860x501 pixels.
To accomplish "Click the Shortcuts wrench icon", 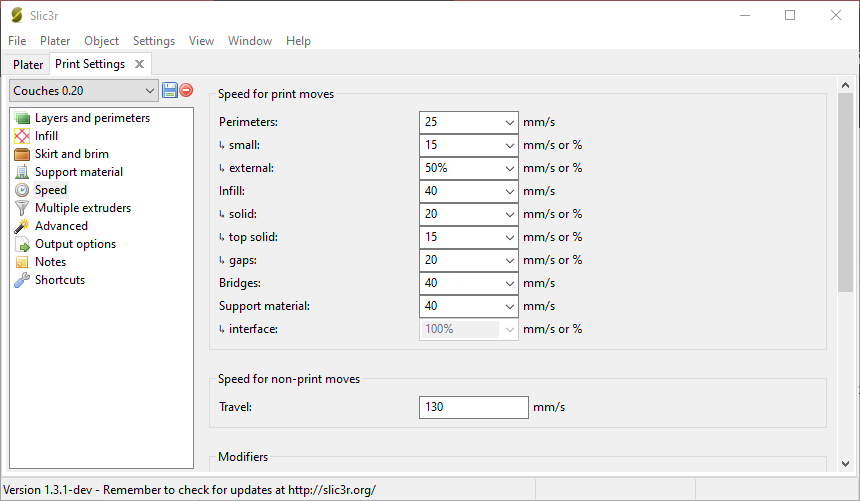I will click(22, 280).
